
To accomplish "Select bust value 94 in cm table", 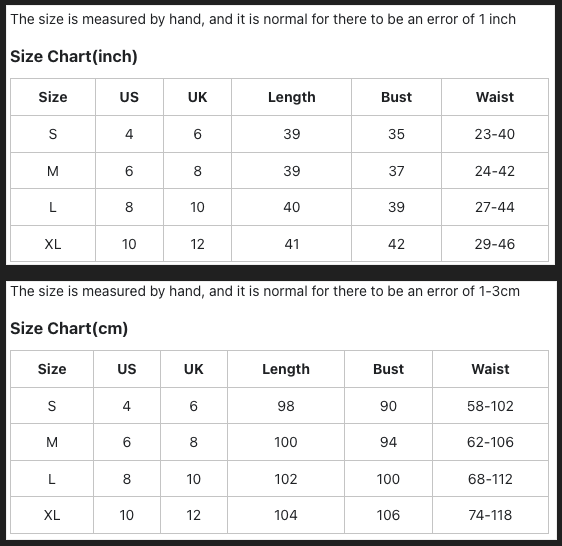I will pos(389,442).
